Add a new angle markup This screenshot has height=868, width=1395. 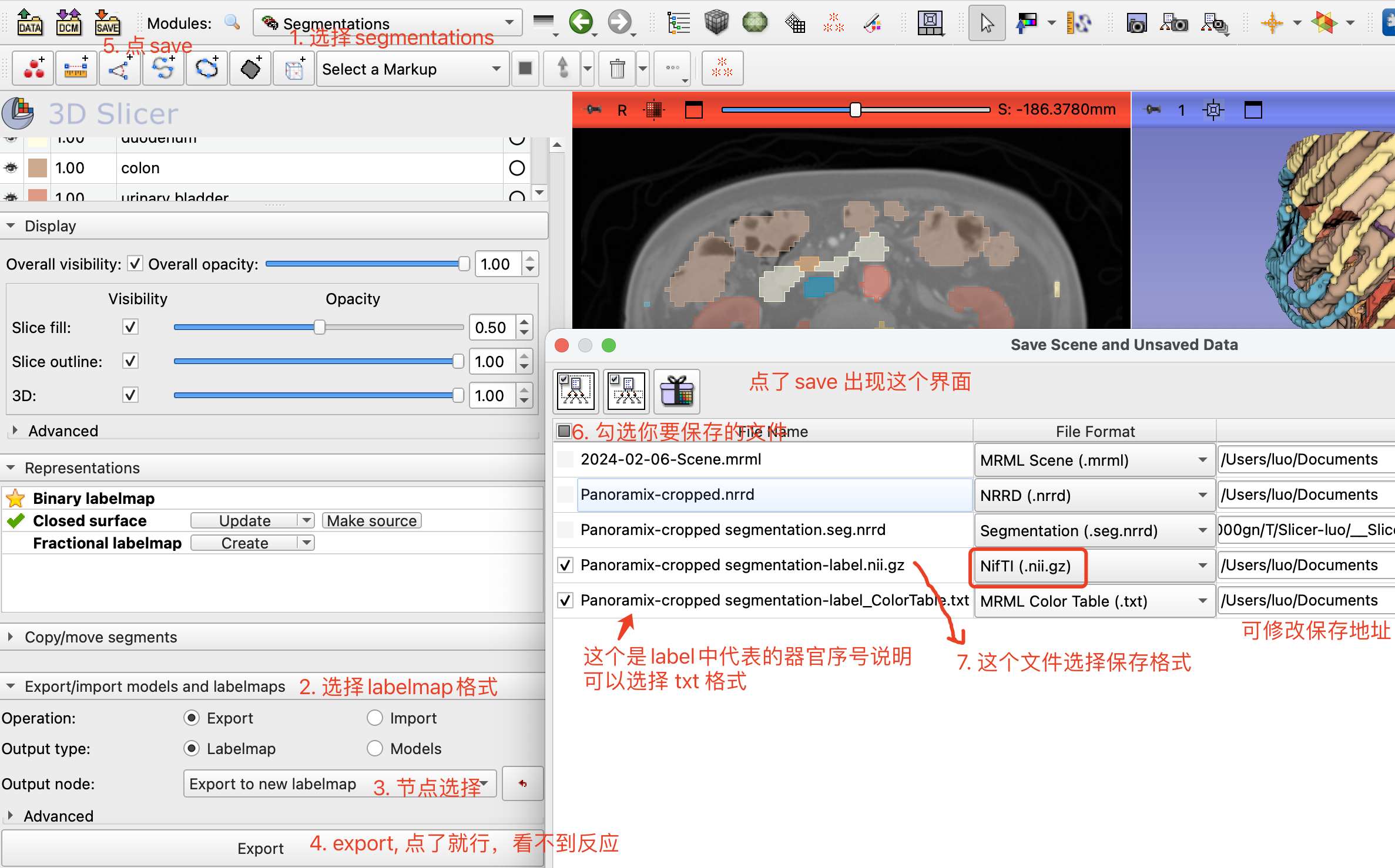[x=120, y=68]
